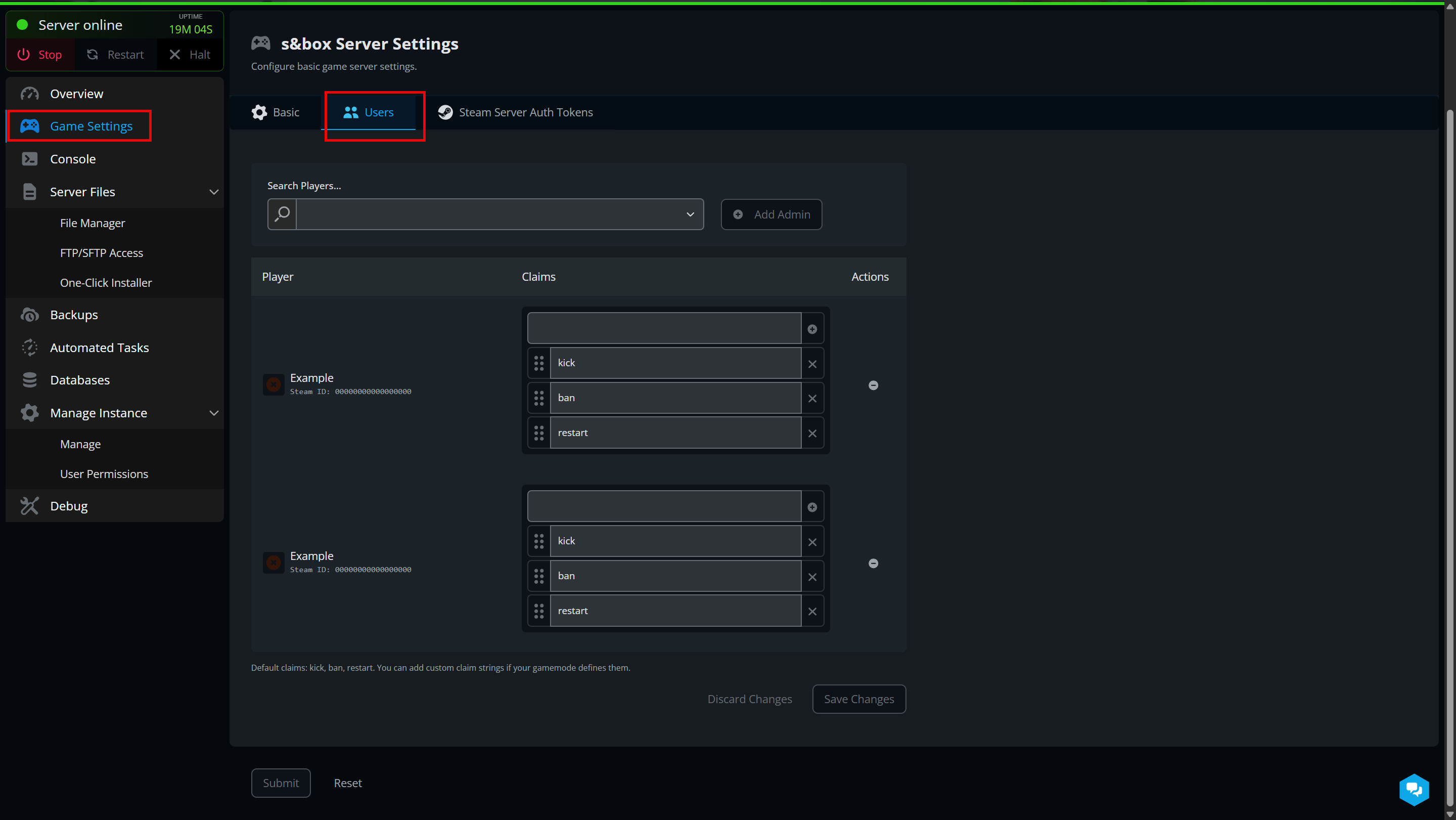Submit the server settings form
This screenshot has height=820, width=1456.
(281, 783)
